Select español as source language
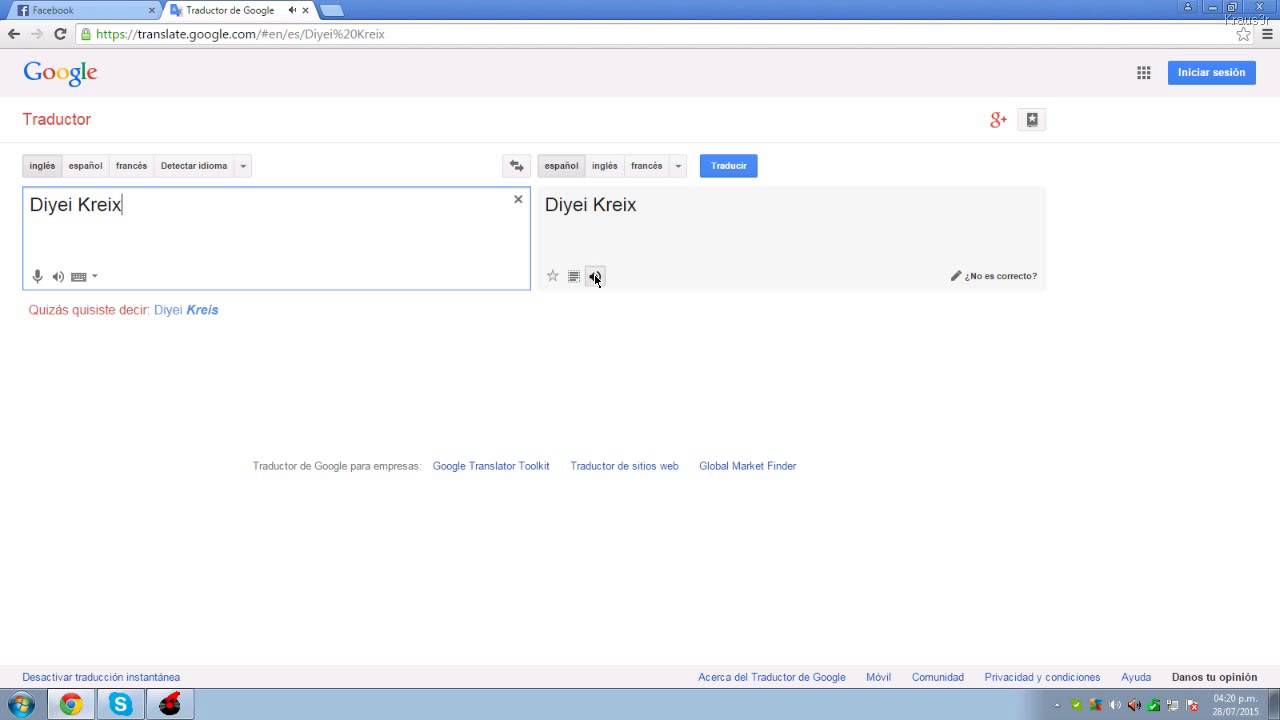The width and height of the screenshot is (1280, 720). [85, 166]
